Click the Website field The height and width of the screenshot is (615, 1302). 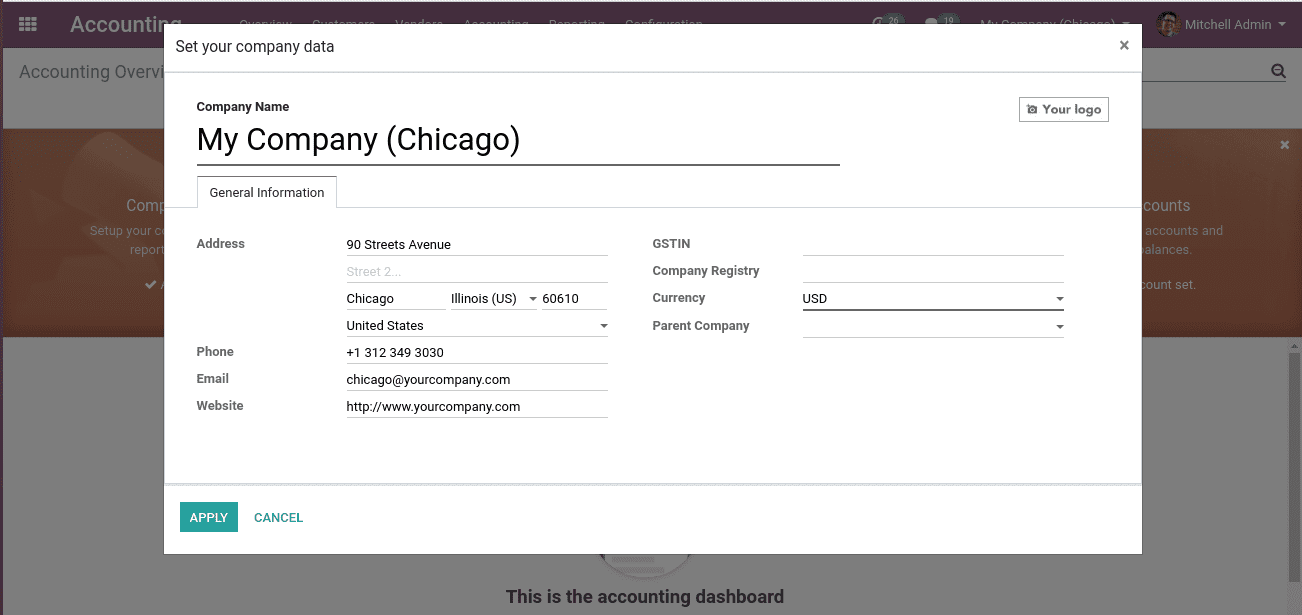pyautogui.click(x=477, y=407)
